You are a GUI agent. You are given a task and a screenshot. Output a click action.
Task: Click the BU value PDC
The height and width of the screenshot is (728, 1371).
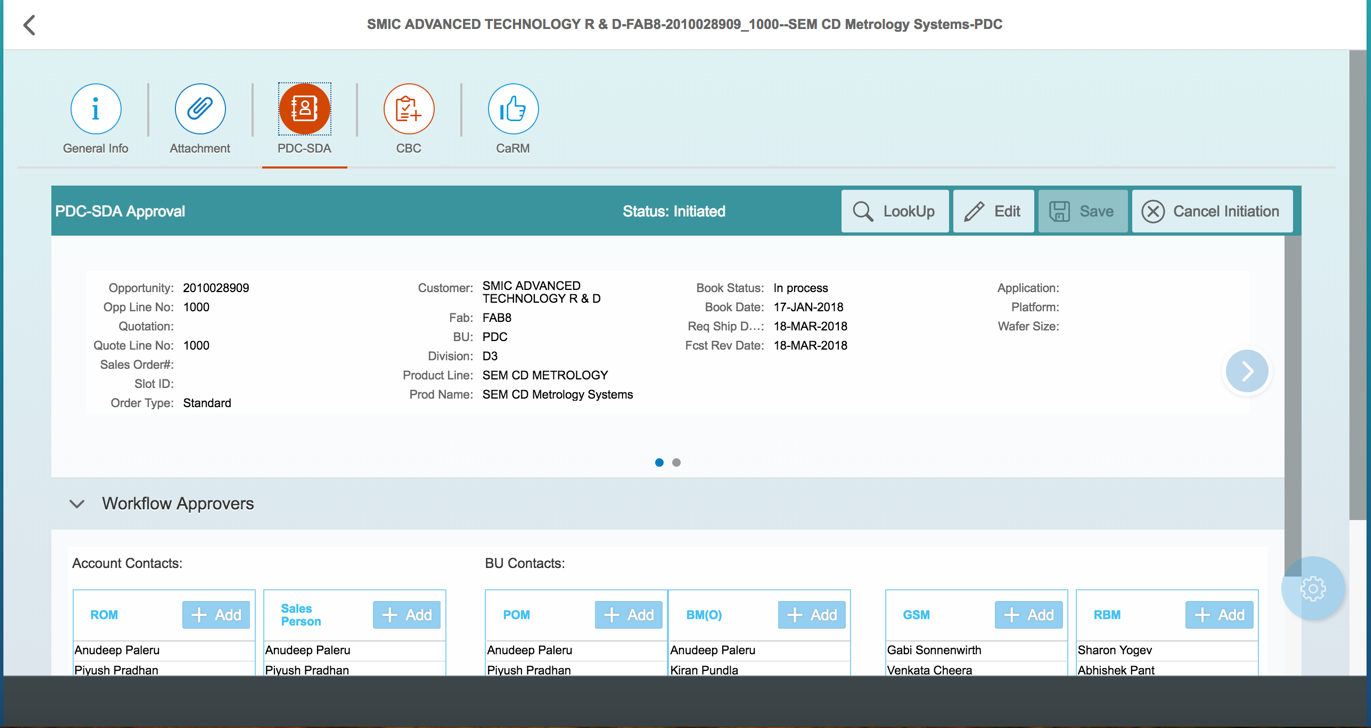pyautogui.click(x=495, y=337)
